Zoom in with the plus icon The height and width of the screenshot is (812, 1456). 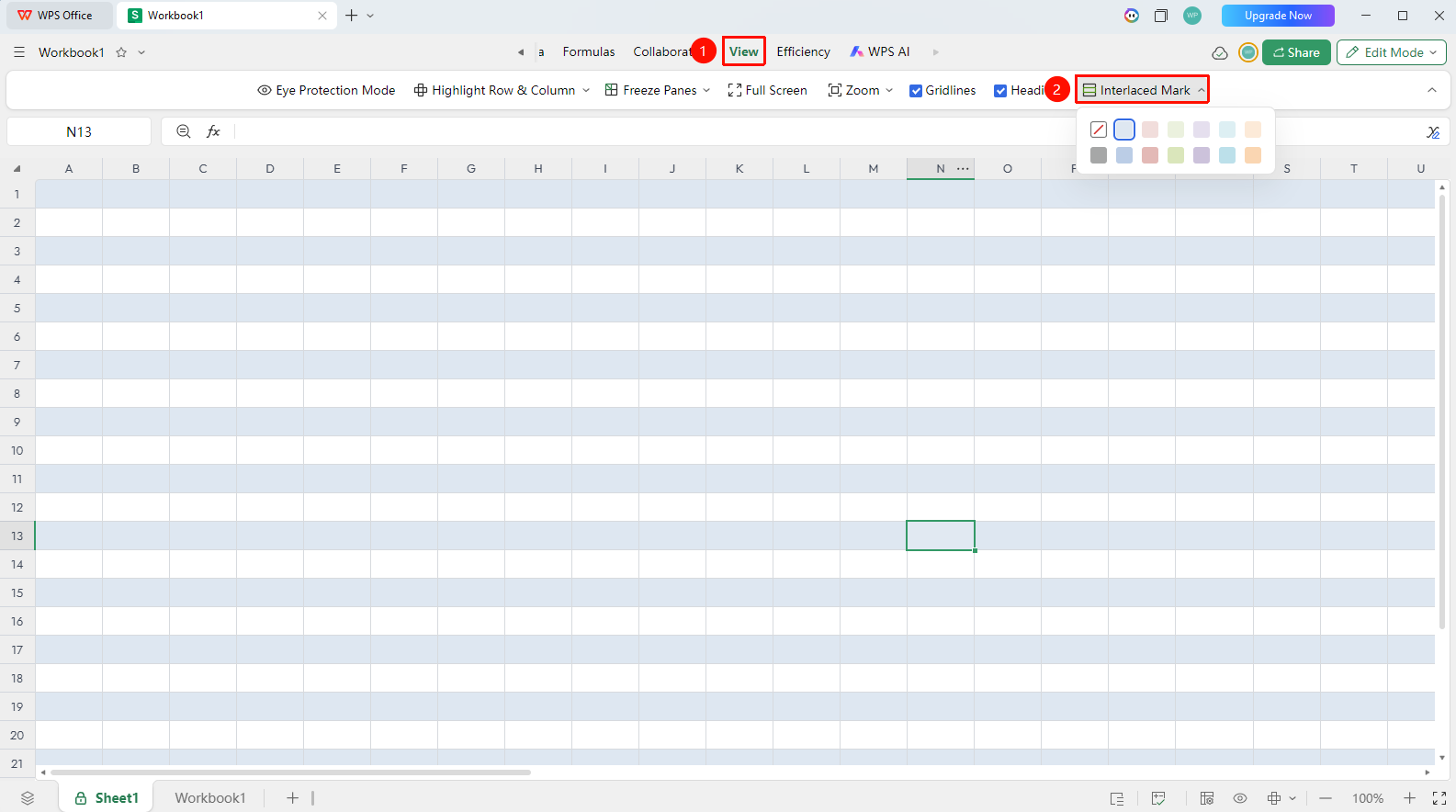(1410, 798)
